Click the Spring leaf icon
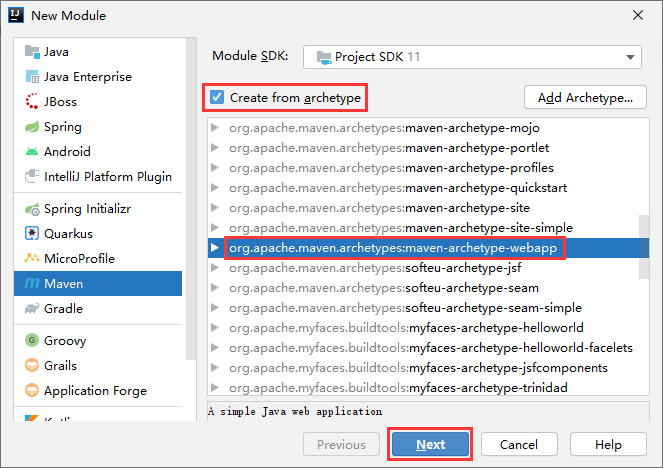 pos(32,127)
